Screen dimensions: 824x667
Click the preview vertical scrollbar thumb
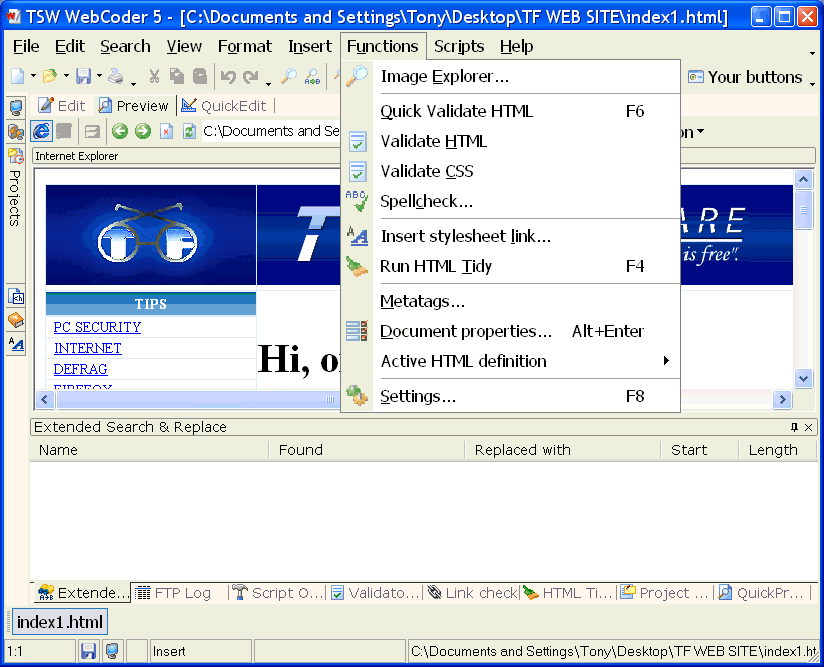[804, 210]
